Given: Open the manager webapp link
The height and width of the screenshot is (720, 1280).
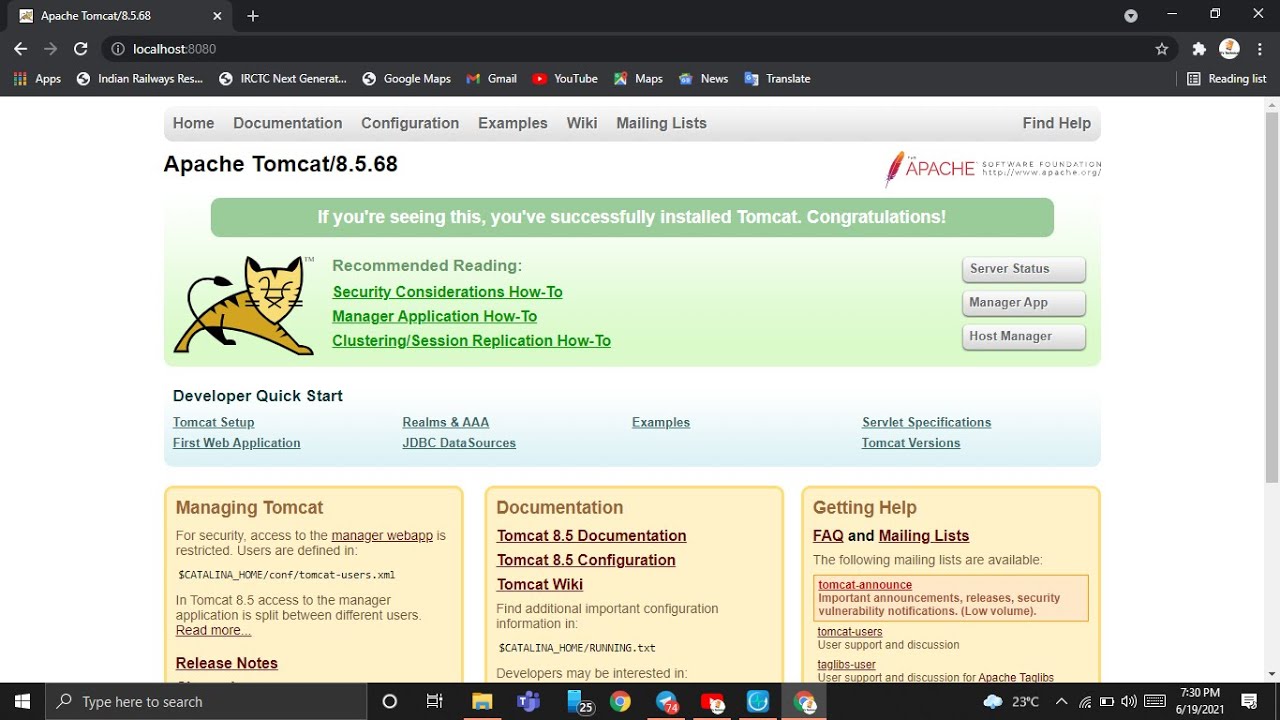Looking at the screenshot, I should point(382,536).
